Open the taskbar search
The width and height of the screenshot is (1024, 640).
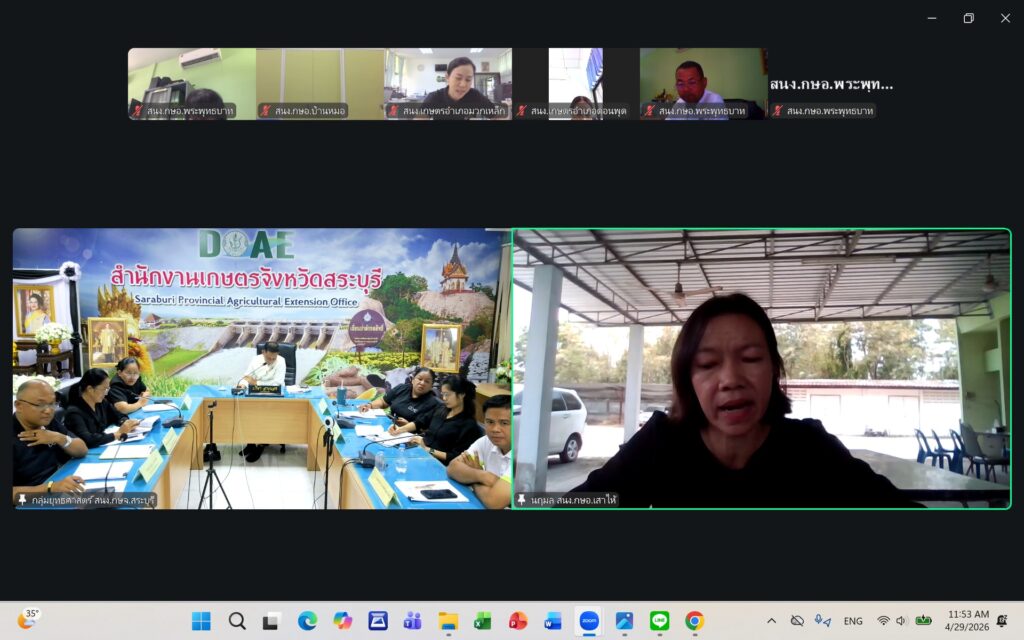237,621
